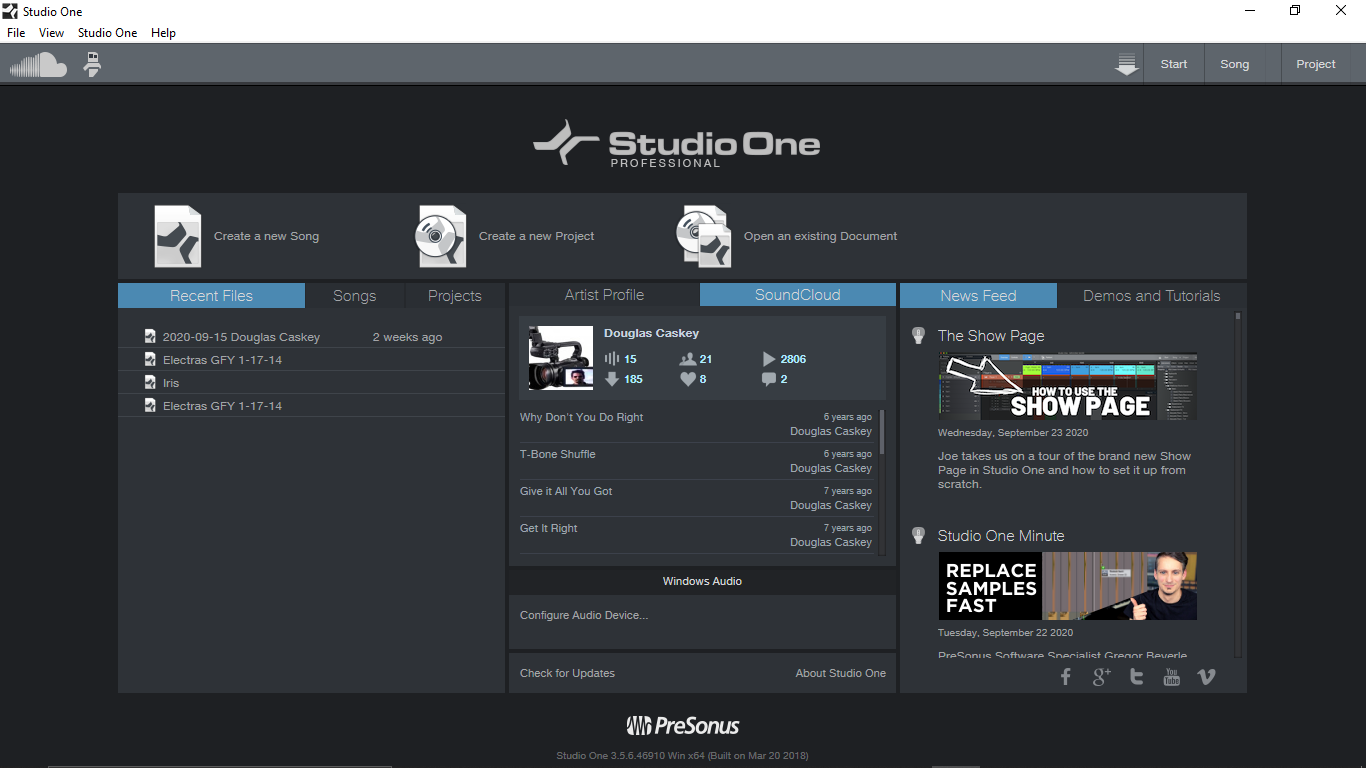Select the Demos and Tutorials tab
This screenshot has height=768, width=1366.
click(1151, 296)
